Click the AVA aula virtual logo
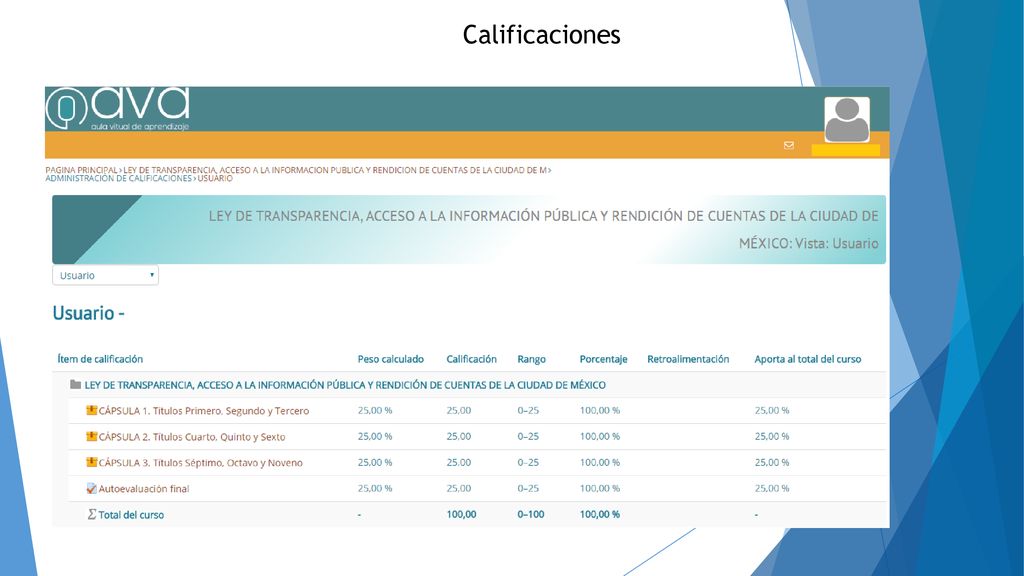Screen dimensions: 1024x576 click(x=118, y=108)
